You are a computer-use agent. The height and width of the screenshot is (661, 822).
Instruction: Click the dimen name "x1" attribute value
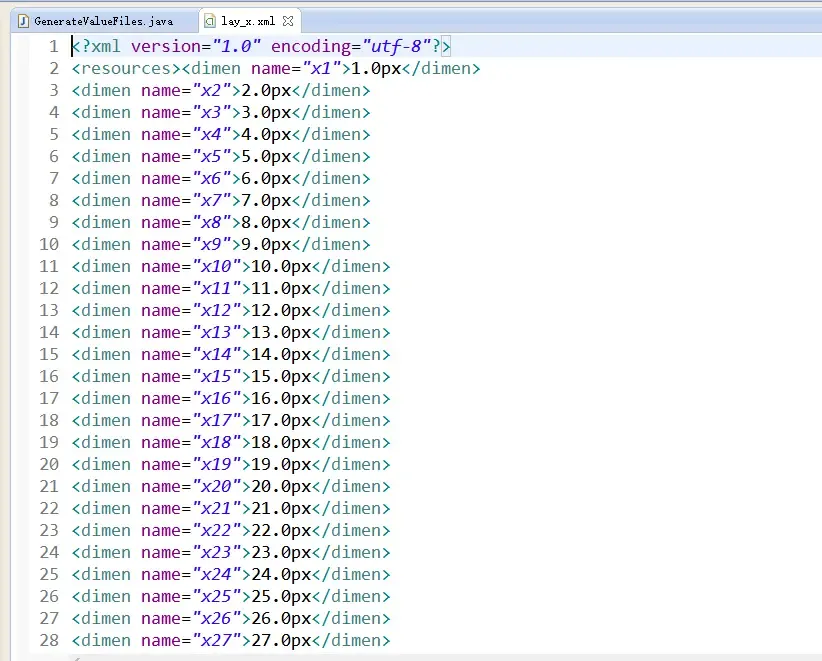click(321, 69)
